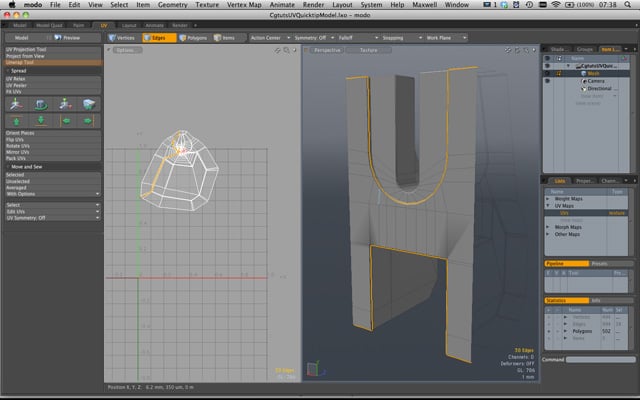Expand the Weight Maps list entry

click(x=549, y=199)
